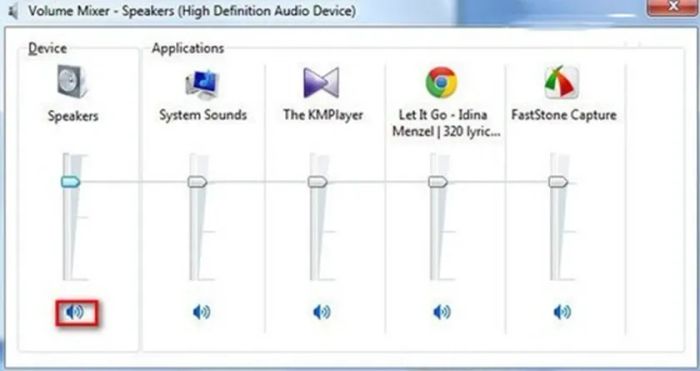Close the Volume Mixer window
The height and width of the screenshot is (371, 700).
tap(673, 7)
